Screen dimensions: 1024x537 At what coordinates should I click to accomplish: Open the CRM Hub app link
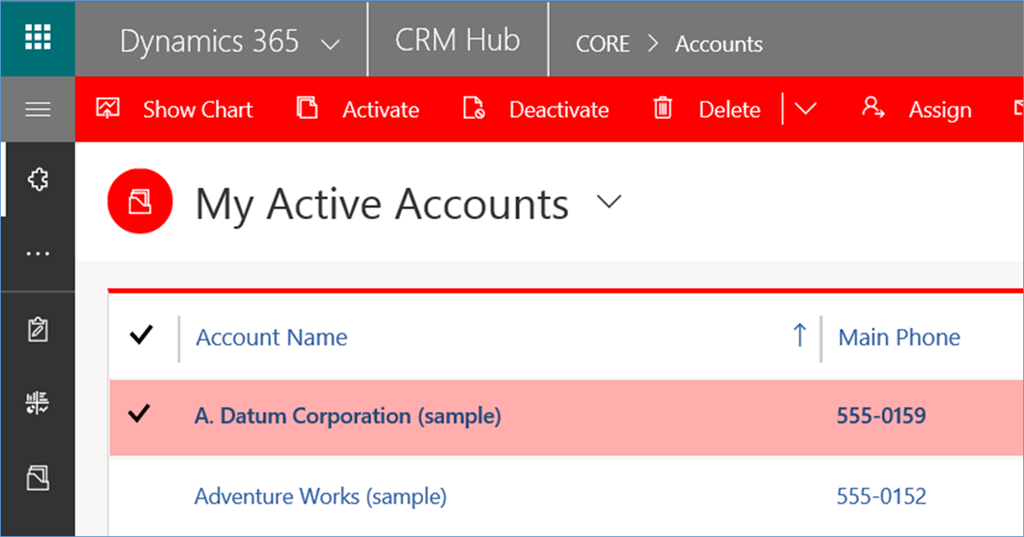tap(457, 41)
